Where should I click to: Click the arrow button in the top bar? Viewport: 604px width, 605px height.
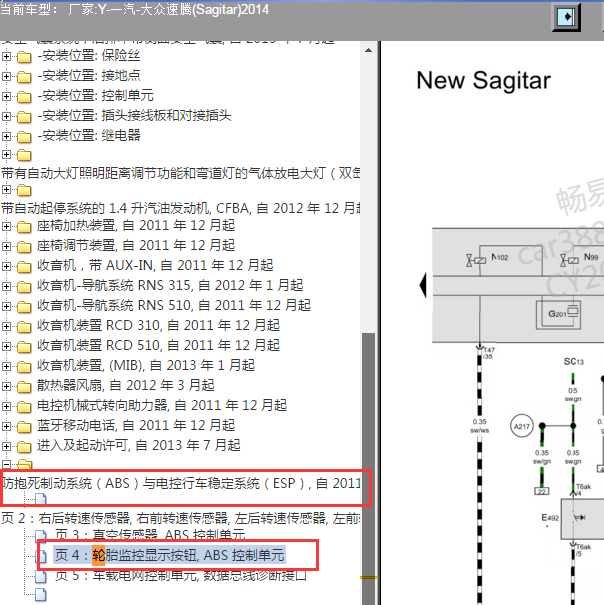pyautogui.click(x=566, y=17)
